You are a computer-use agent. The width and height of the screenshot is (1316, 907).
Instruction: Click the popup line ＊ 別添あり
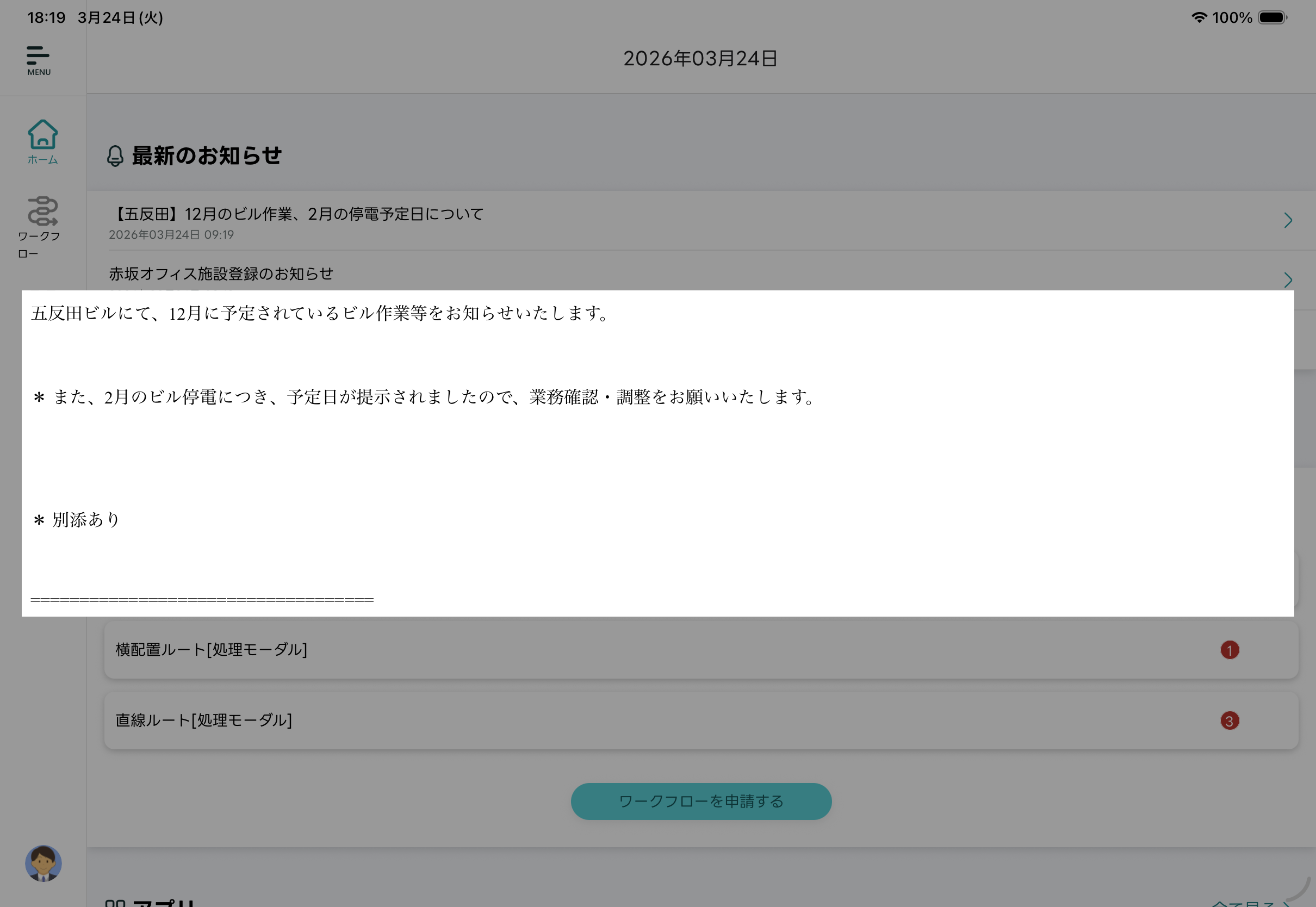coord(76,519)
